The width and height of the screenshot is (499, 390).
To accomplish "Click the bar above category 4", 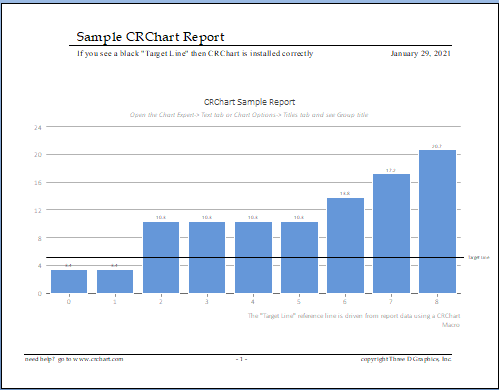I will 253,257.
